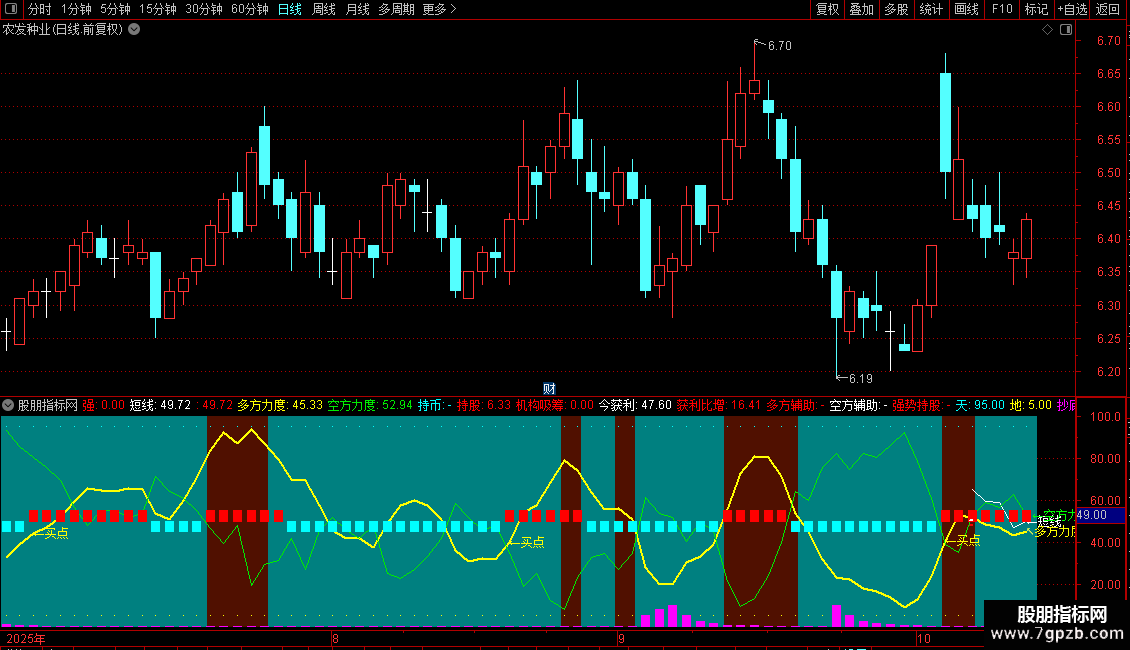This screenshot has height=650, width=1130.
Task: Click the month 10 axis marker
Action: [924, 638]
